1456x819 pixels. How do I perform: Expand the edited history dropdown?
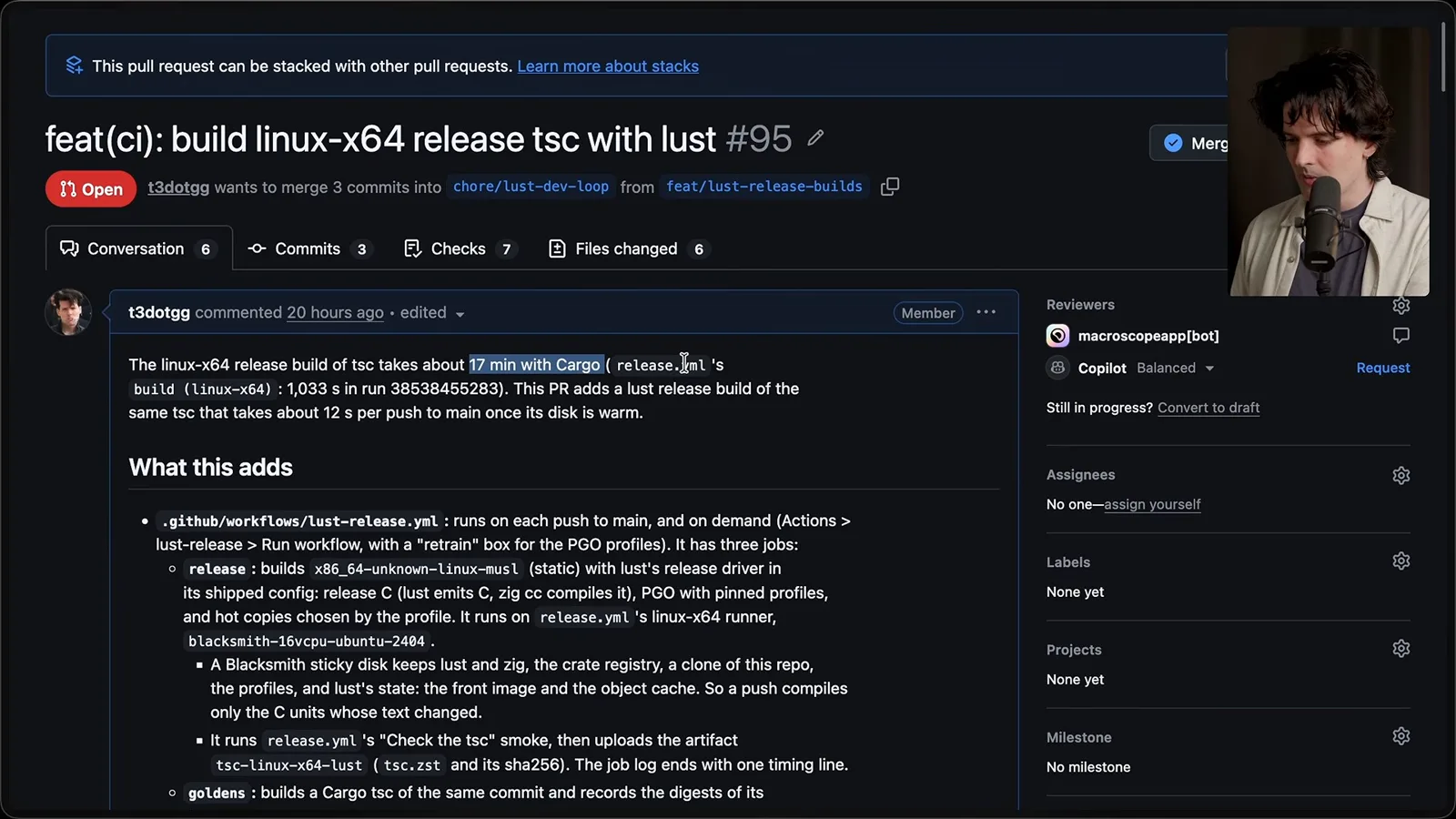click(x=432, y=313)
